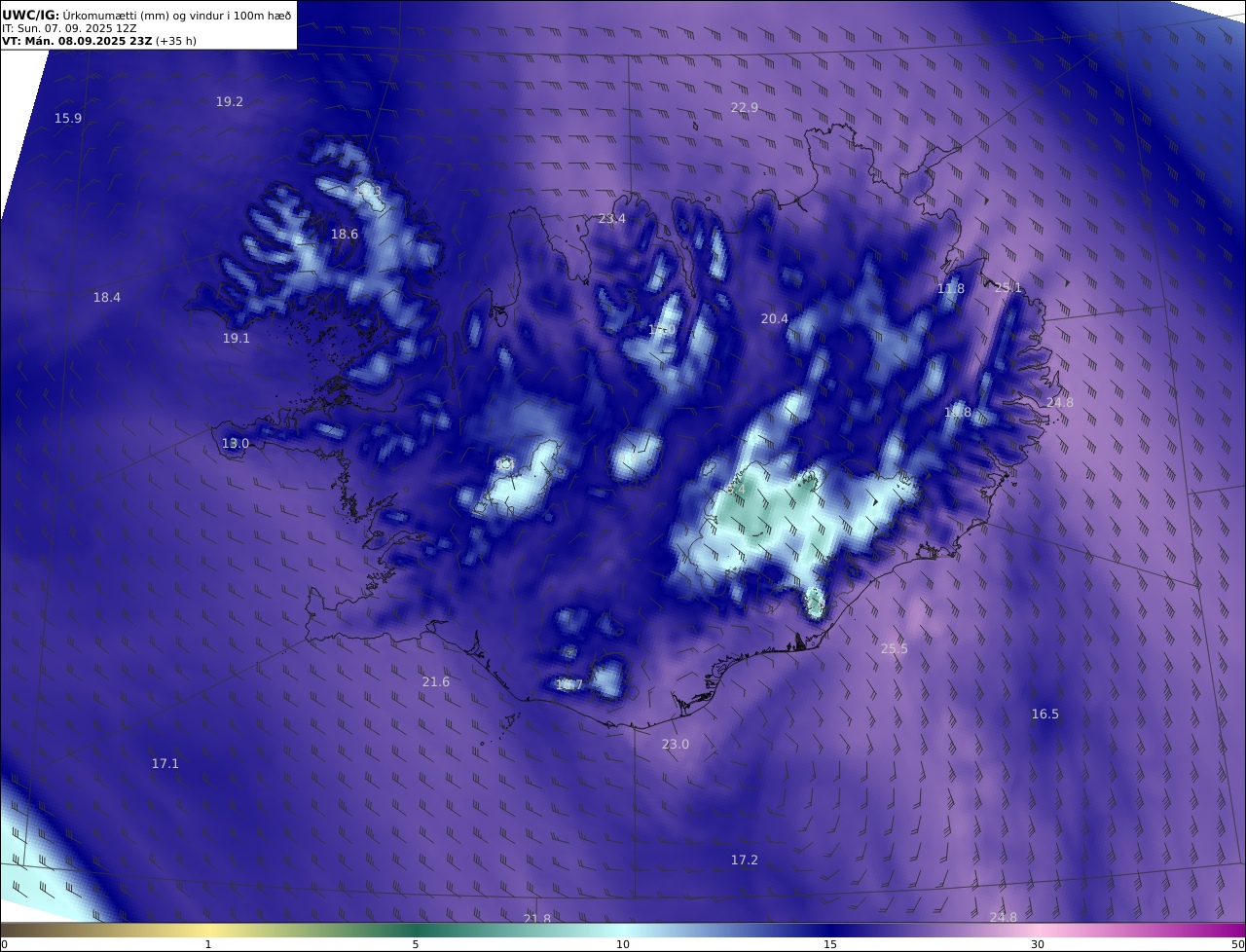Select the 18.6 label over the Westfjords
Image resolution: width=1246 pixels, height=952 pixels.
coord(345,235)
